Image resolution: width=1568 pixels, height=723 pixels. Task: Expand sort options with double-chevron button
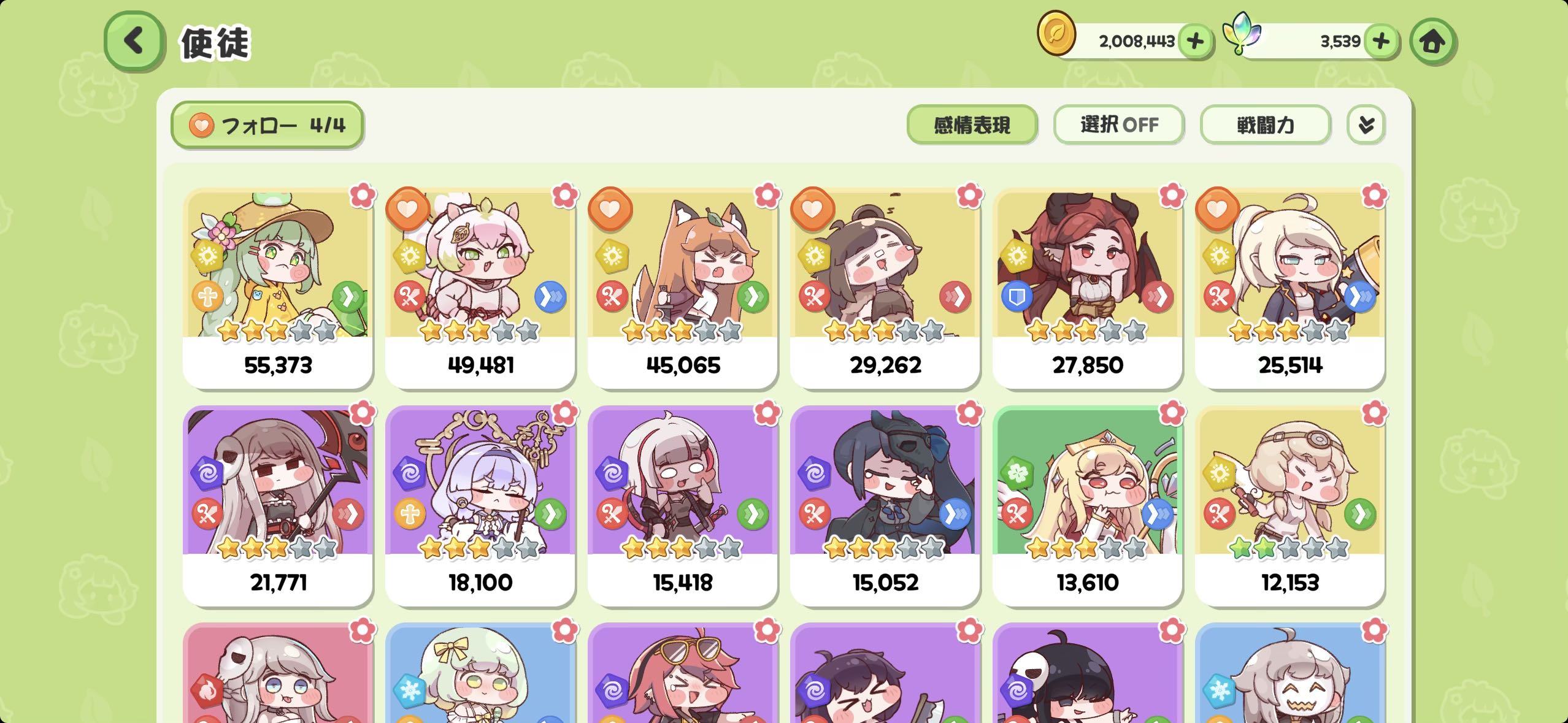[1366, 125]
